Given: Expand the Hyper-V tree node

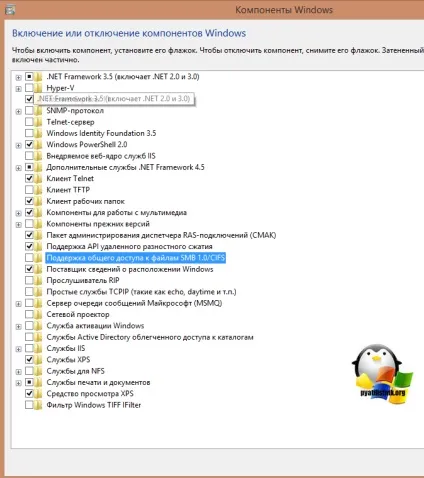Looking at the screenshot, I should pos(18,89).
